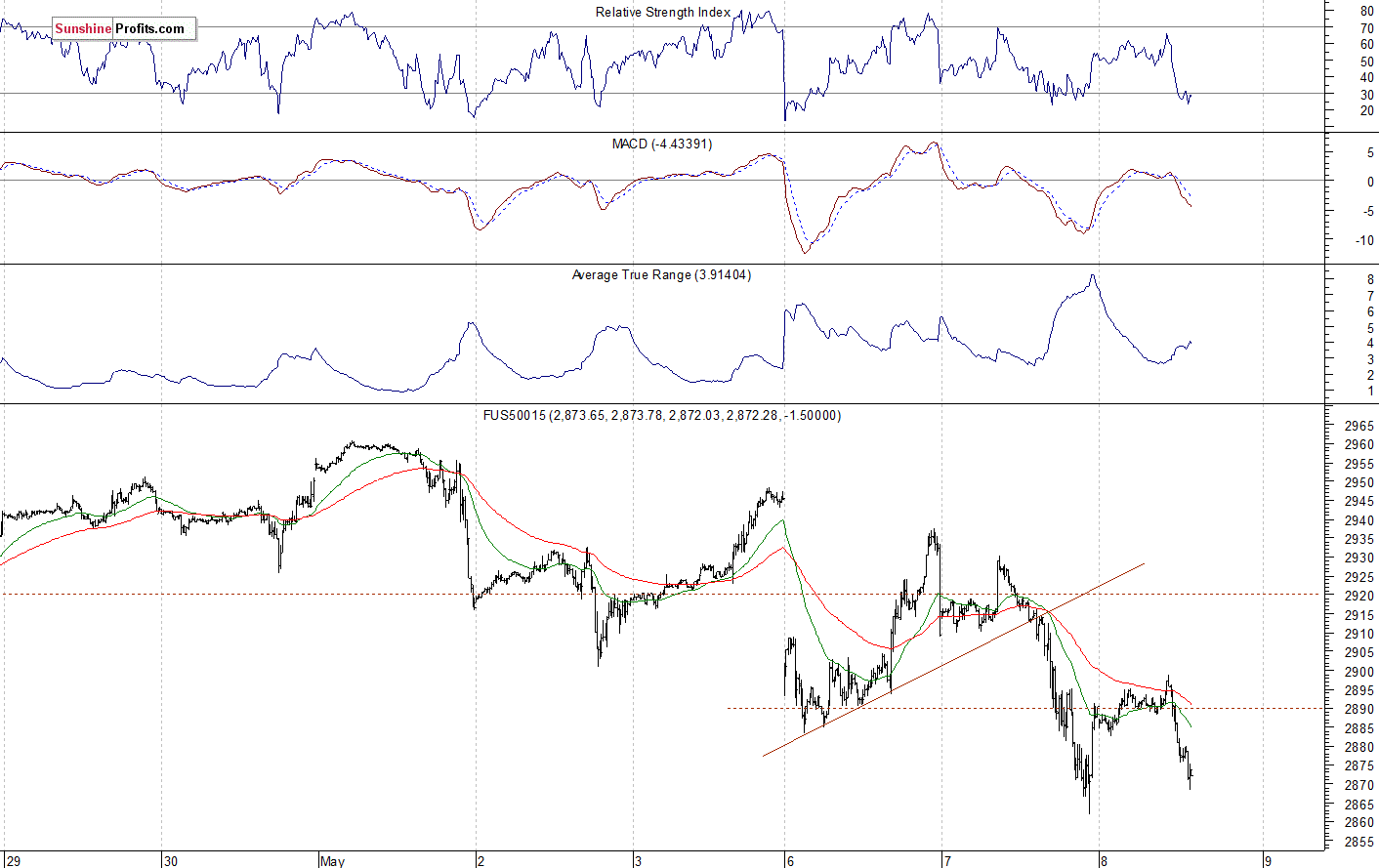The height and width of the screenshot is (868, 1379).
Task: Click the MACD -10 axis value
Action: coord(1364,240)
